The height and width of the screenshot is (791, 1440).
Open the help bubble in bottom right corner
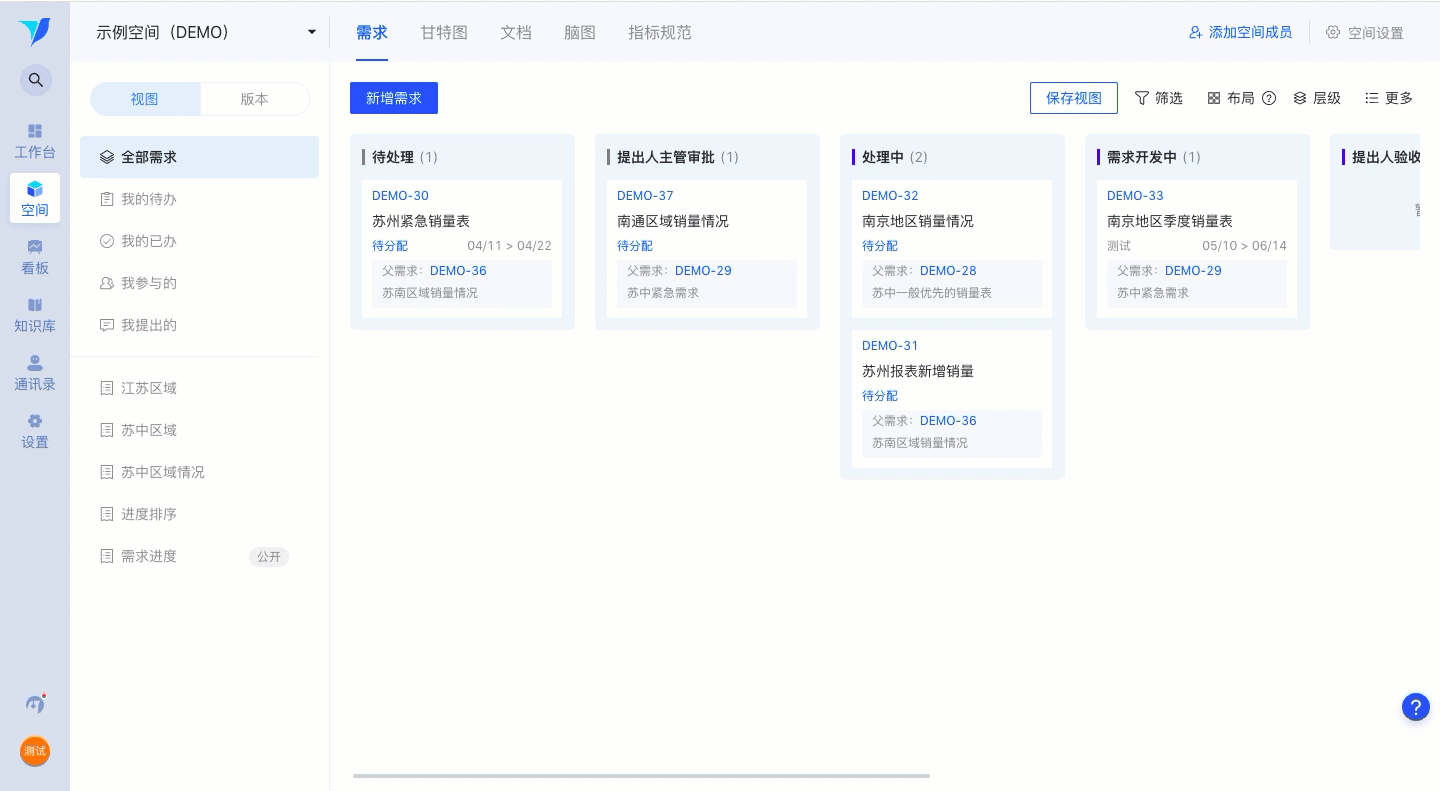pos(1416,707)
